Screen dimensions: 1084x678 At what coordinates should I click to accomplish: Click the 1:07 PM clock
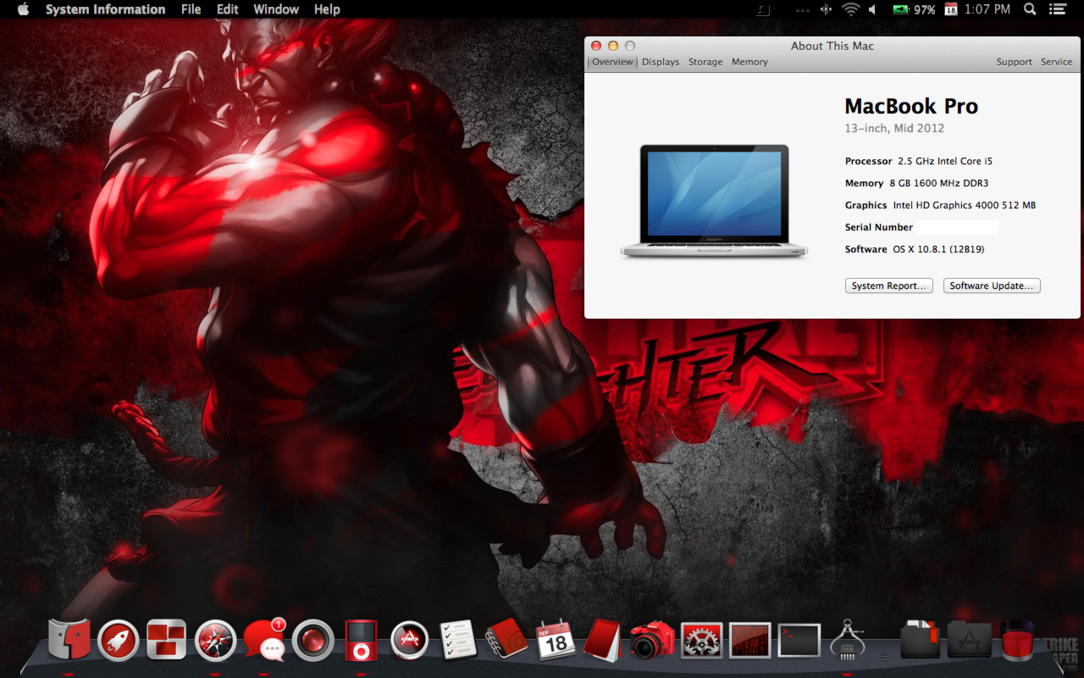click(987, 9)
